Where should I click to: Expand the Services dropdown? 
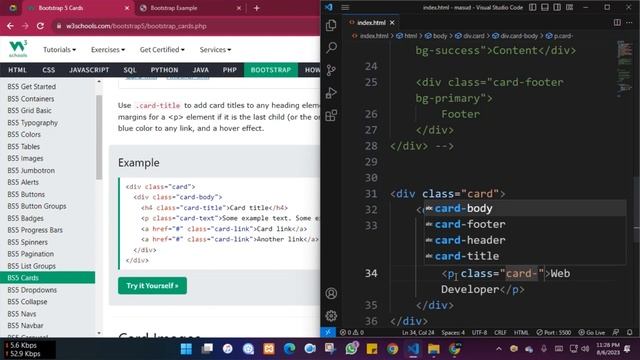tap(215, 49)
